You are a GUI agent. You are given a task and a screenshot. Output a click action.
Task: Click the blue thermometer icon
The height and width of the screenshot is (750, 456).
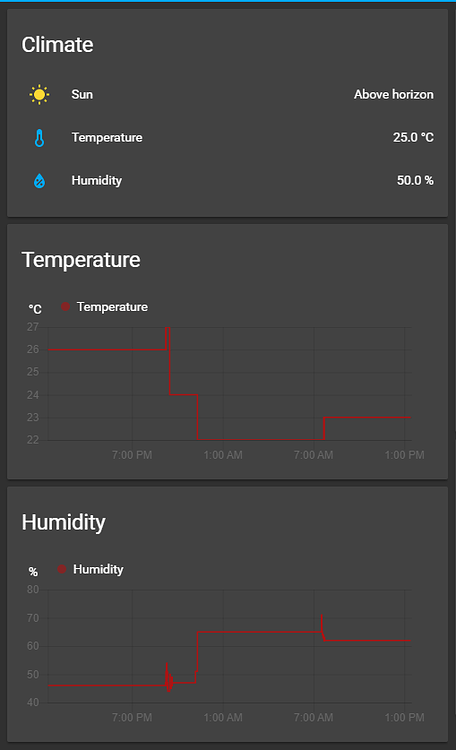pyautogui.click(x=39, y=138)
